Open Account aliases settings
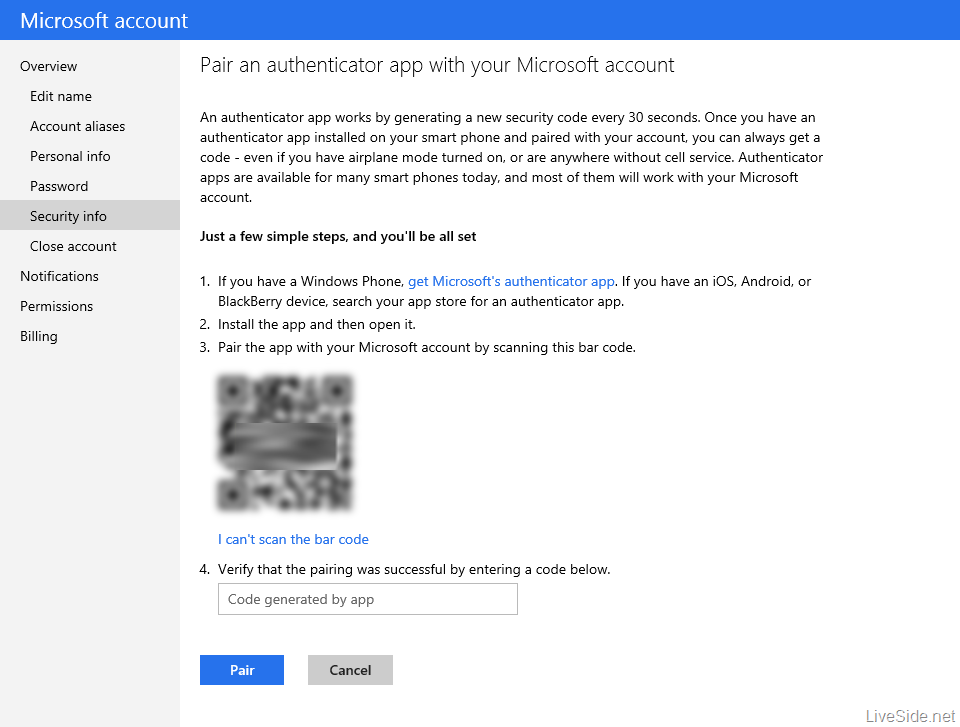This screenshot has height=727, width=960. [77, 126]
